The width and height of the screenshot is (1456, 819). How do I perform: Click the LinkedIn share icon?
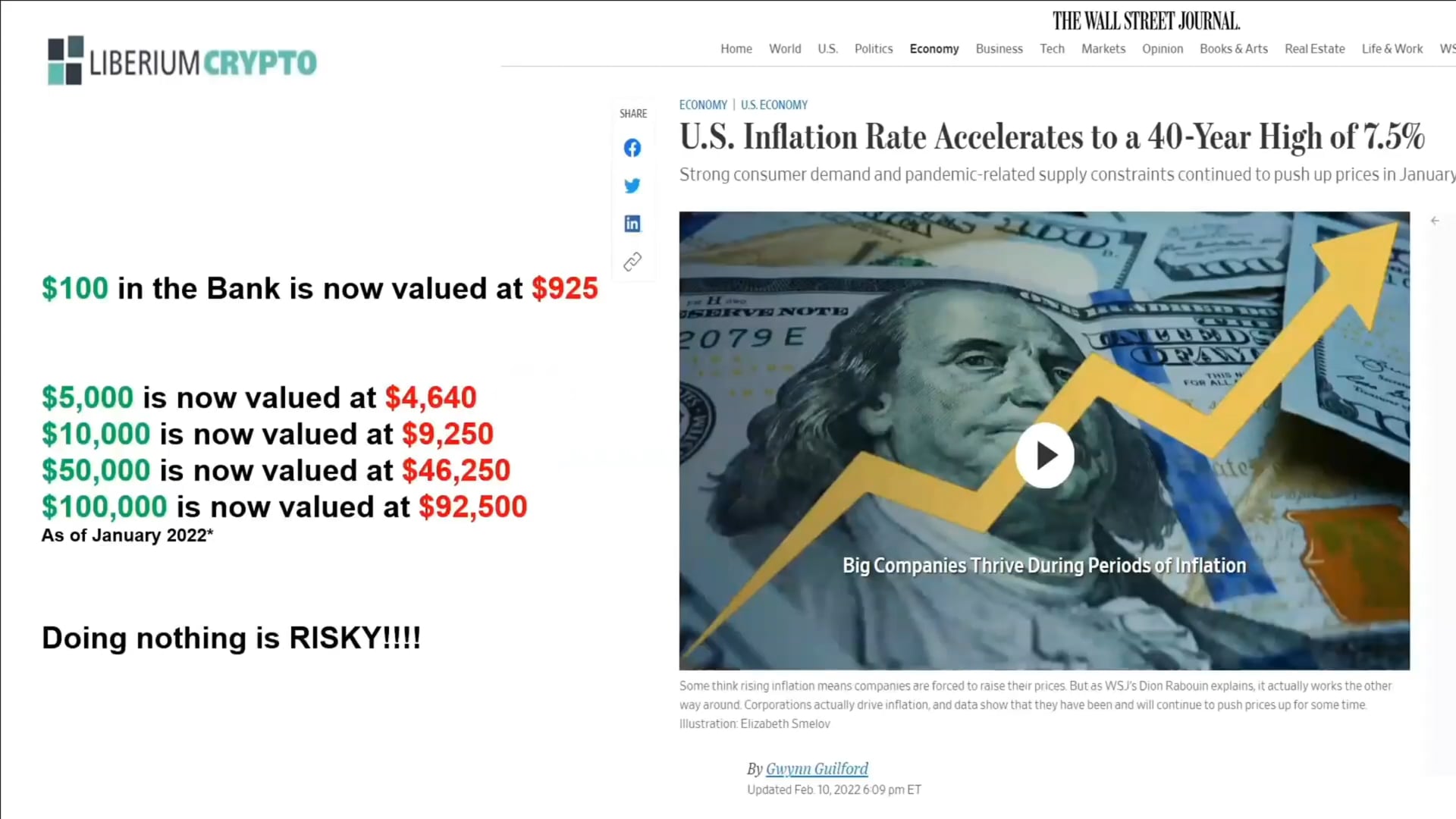click(633, 223)
